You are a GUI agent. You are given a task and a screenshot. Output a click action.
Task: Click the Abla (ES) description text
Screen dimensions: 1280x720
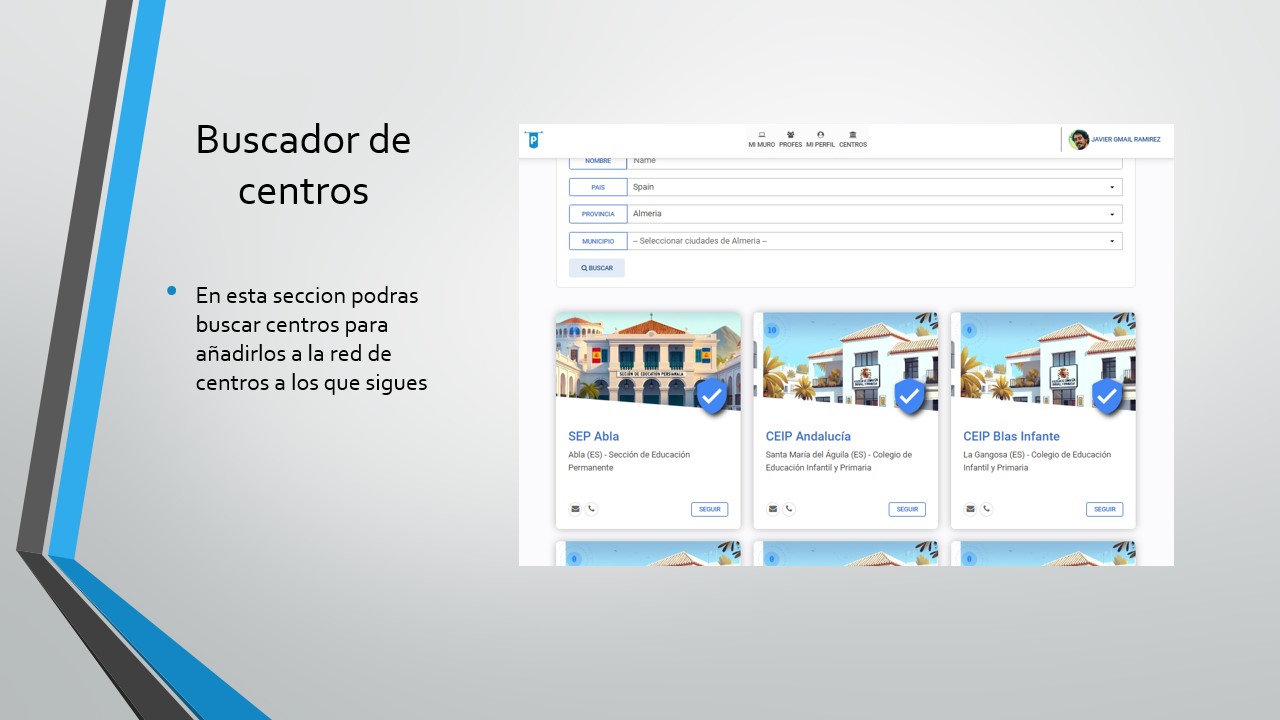629,461
